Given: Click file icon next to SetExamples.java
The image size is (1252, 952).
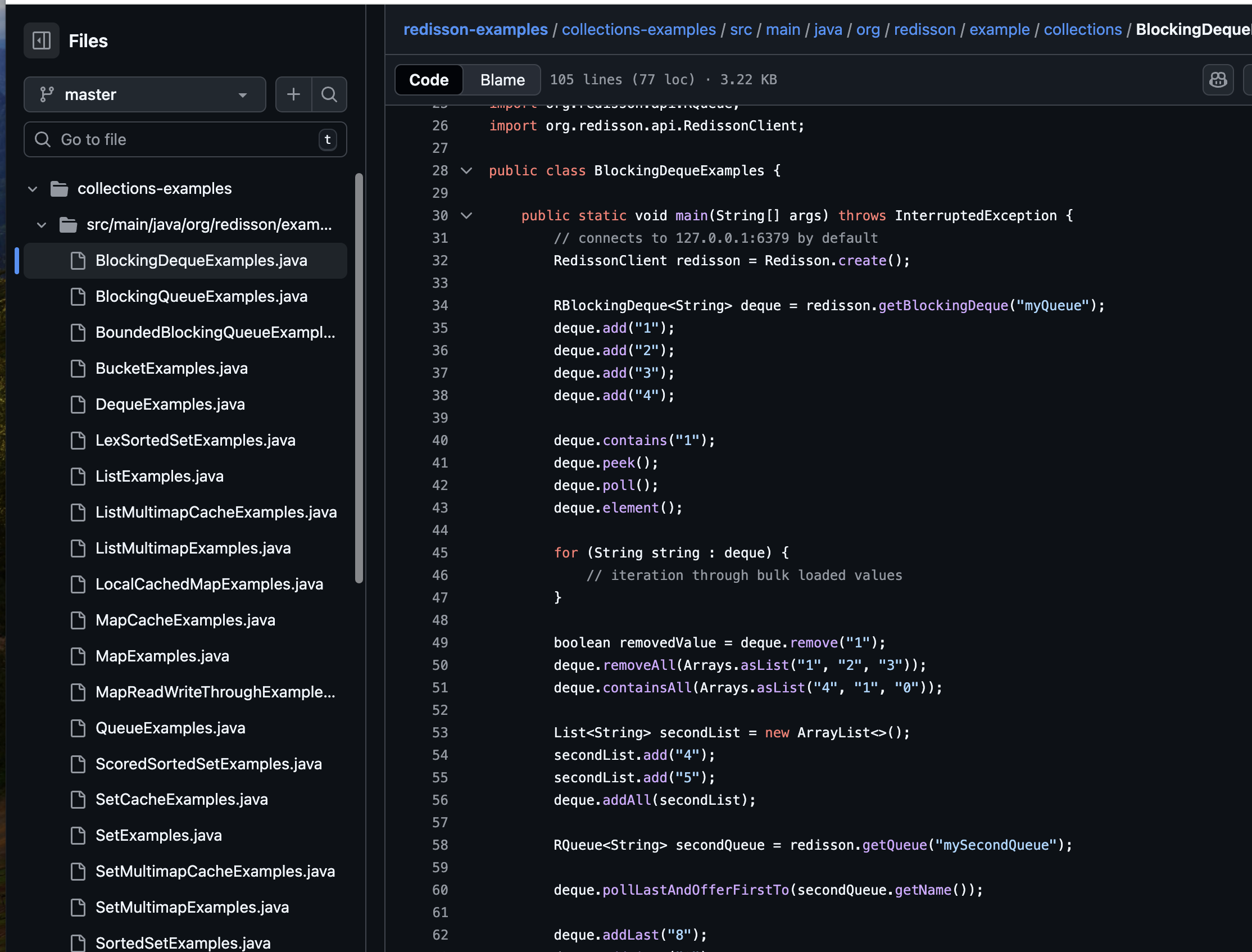Looking at the screenshot, I should click(x=78, y=835).
